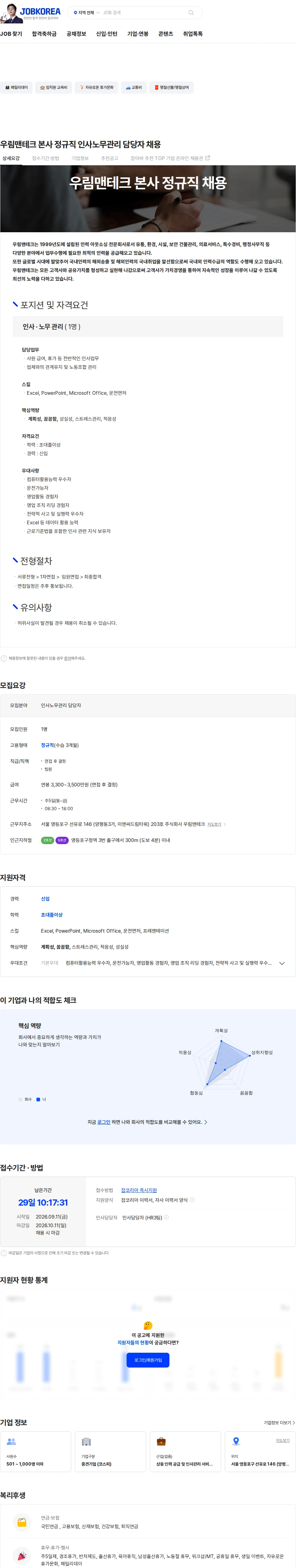Click the JOBKOREA logo
Image resolution: width=296 pixels, height=1568 pixels.
click(x=39, y=11)
